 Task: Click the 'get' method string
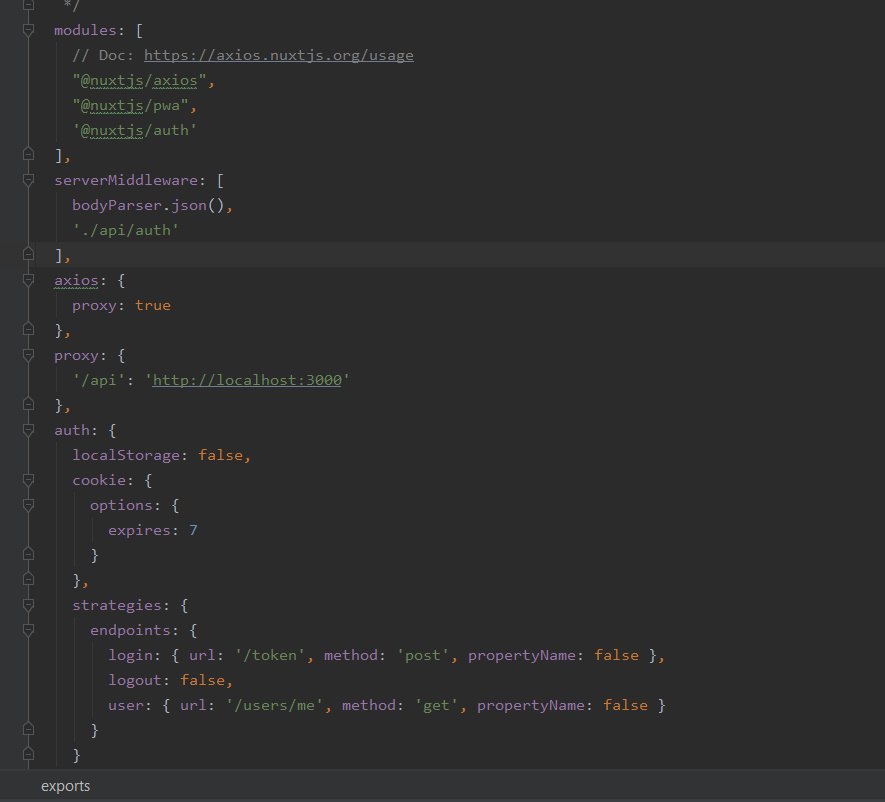[436, 705]
